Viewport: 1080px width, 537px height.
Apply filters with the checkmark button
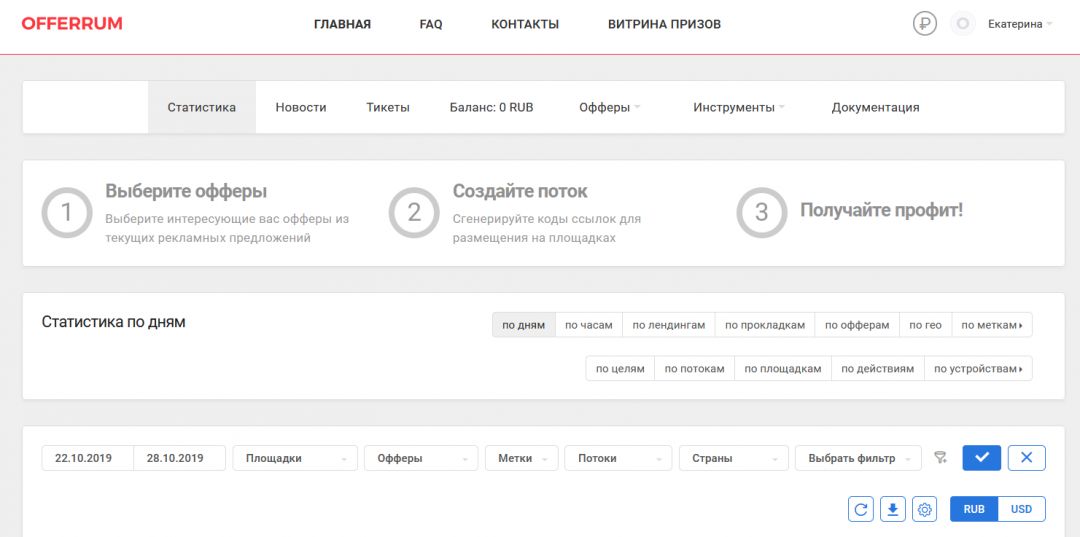coord(982,458)
